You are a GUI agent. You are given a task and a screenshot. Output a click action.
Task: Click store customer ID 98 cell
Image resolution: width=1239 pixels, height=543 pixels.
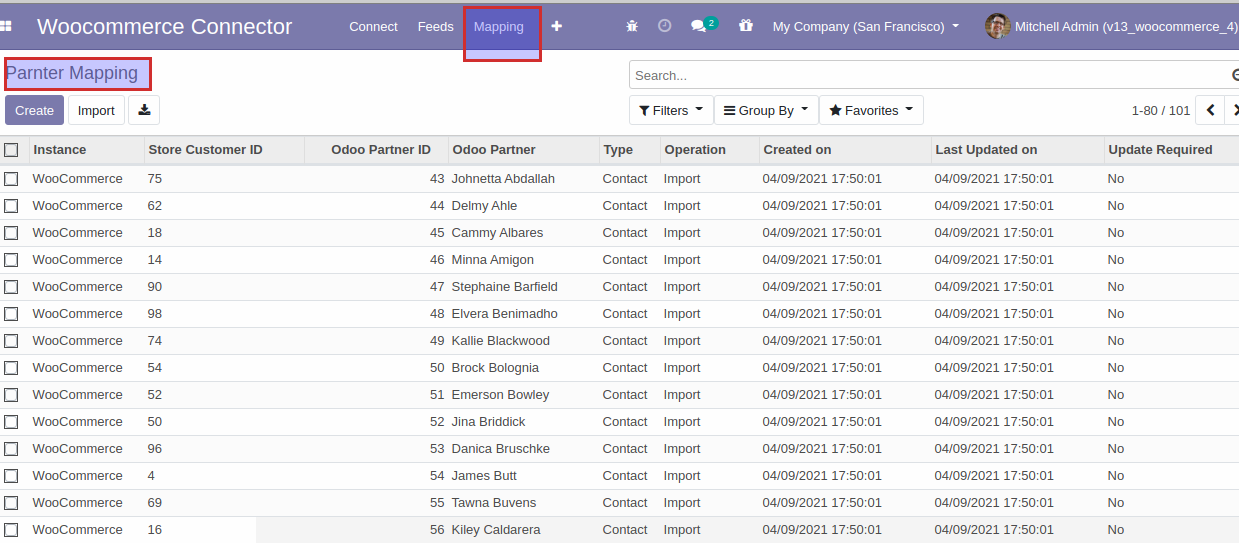(x=155, y=314)
